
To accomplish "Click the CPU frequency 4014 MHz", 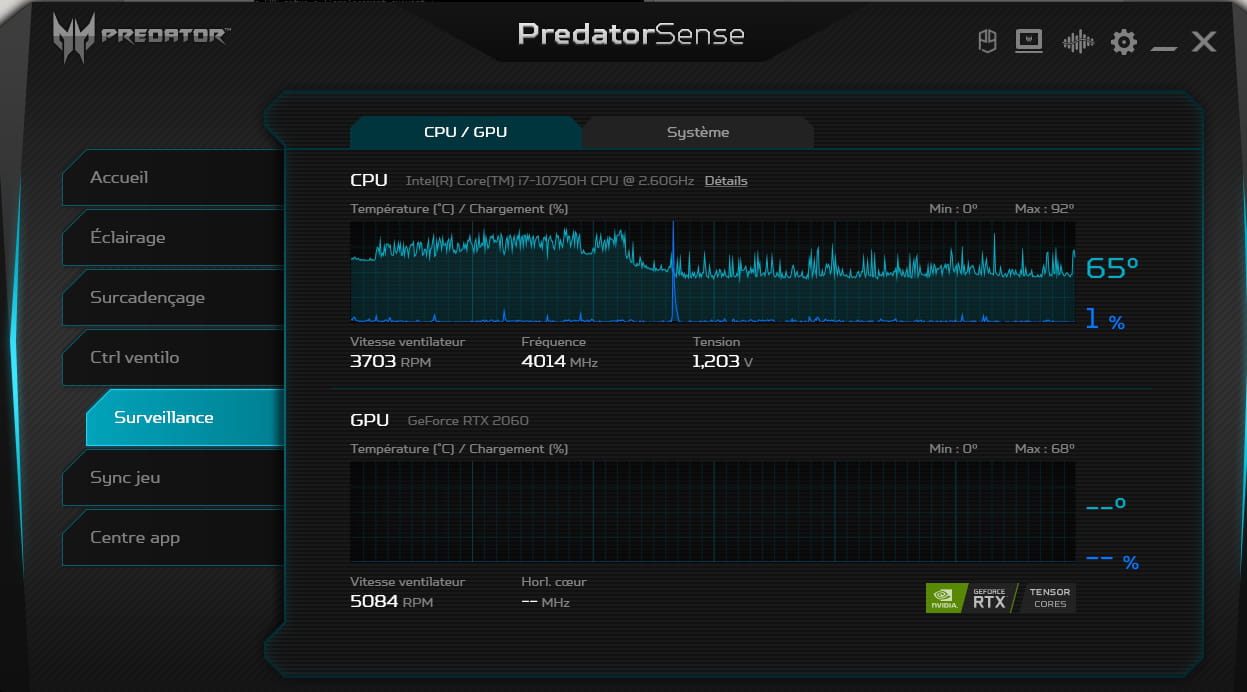I will pos(559,361).
